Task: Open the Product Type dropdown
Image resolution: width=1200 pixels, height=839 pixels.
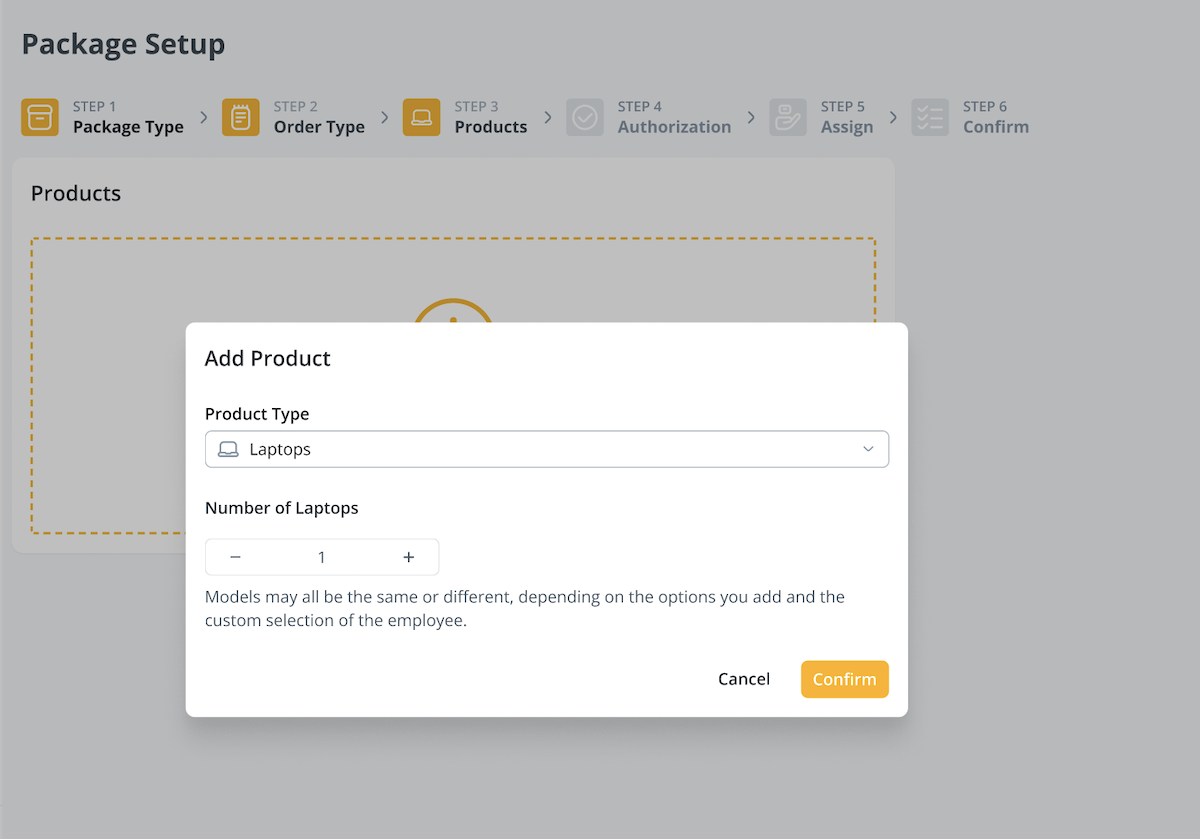Action: (546, 450)
